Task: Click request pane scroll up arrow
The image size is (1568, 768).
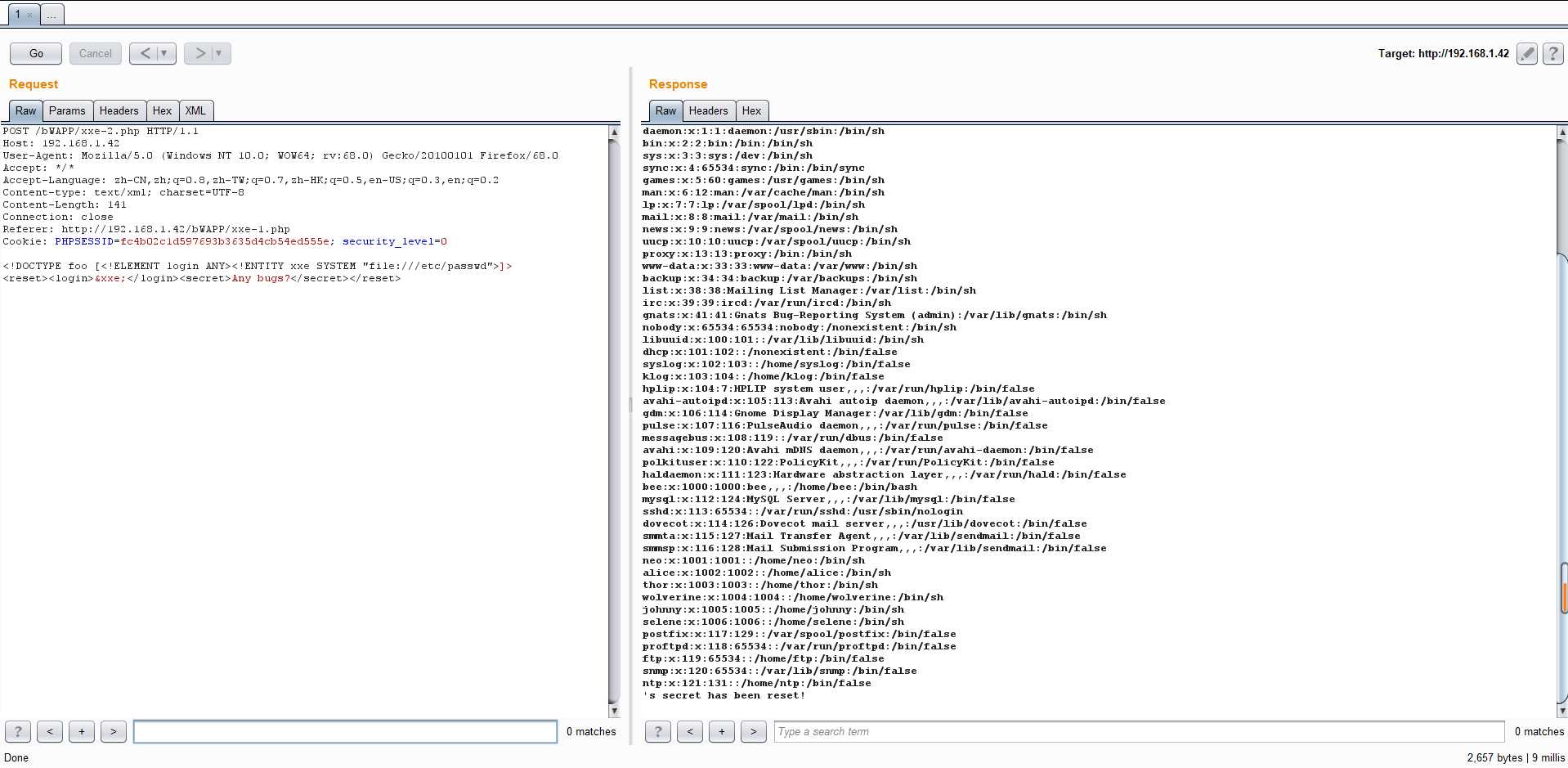Action: [x=614, y=131]
